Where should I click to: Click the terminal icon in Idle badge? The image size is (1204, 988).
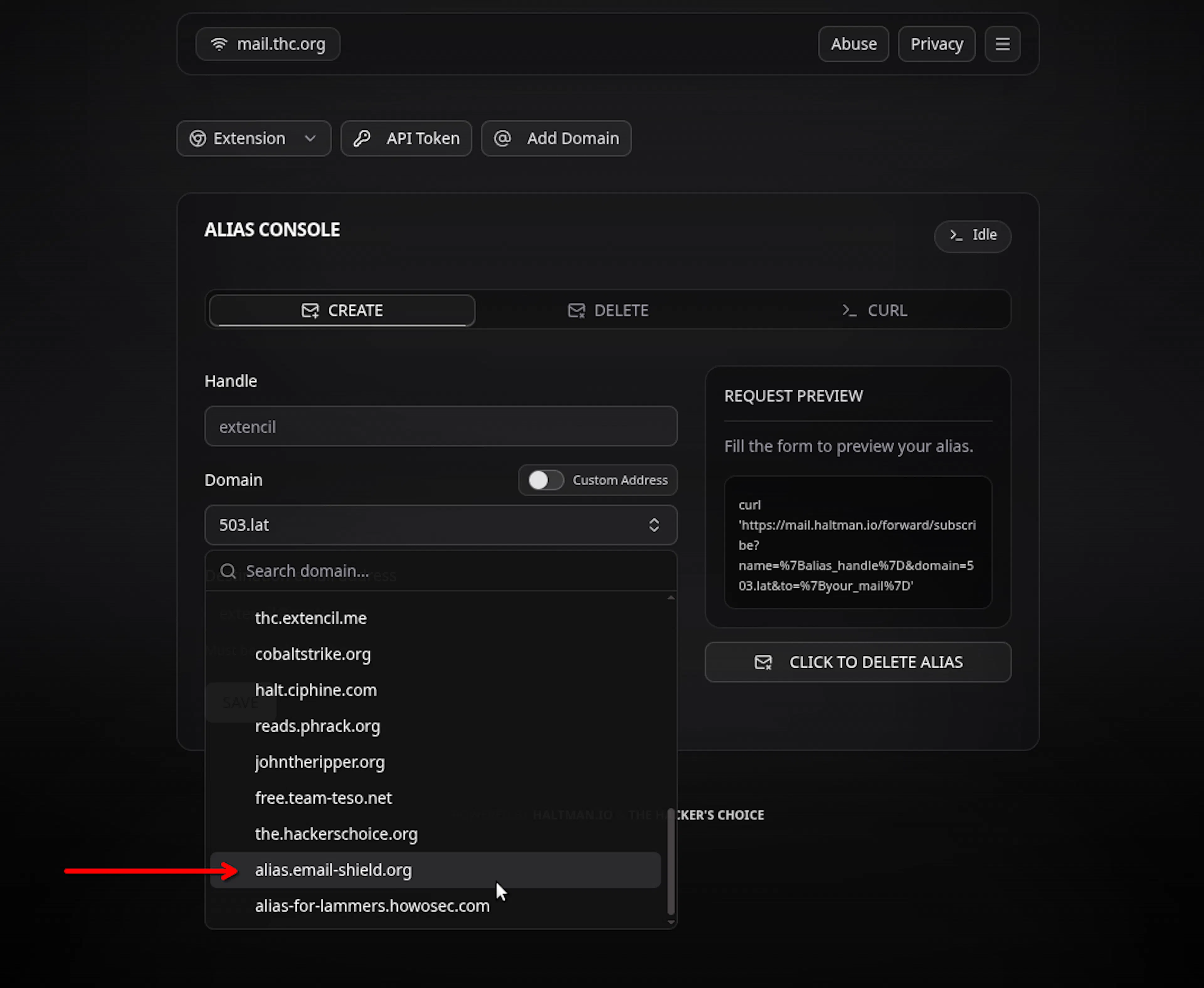pos(956,235)
